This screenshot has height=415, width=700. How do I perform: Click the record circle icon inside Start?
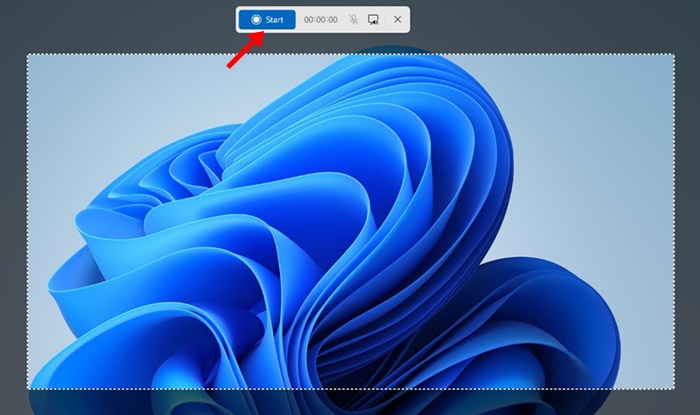tap(256, 19)
